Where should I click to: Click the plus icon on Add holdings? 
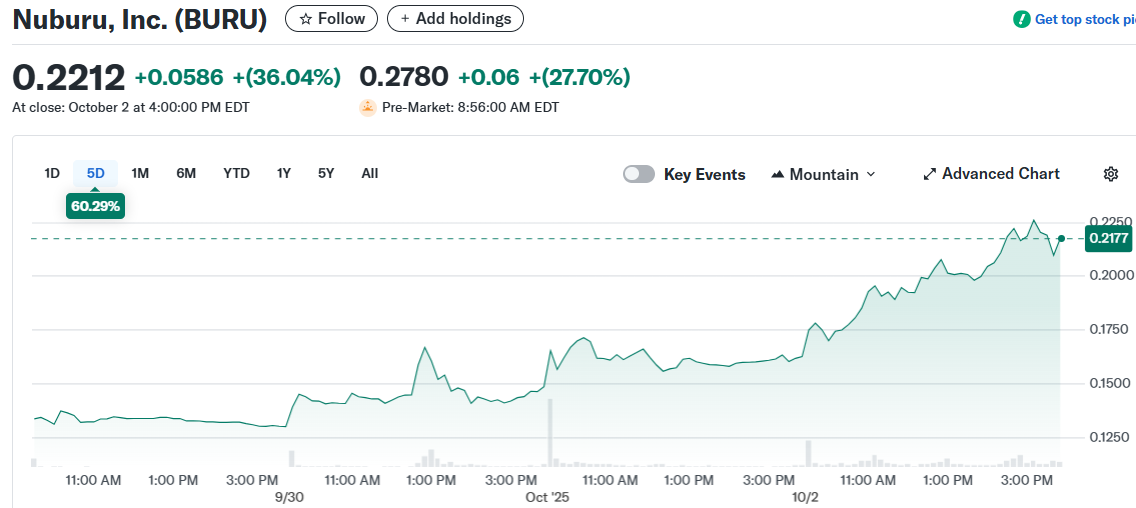coord(405,19)
